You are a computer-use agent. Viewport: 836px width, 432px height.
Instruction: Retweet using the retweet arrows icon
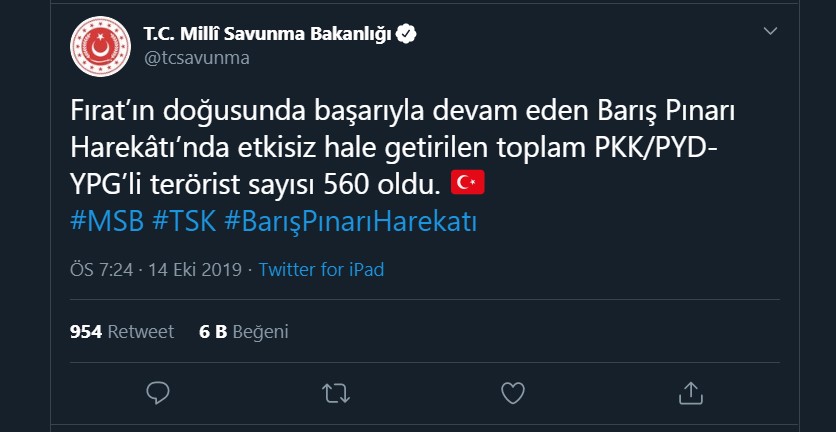pyautogui.click(x=336, y=394)
